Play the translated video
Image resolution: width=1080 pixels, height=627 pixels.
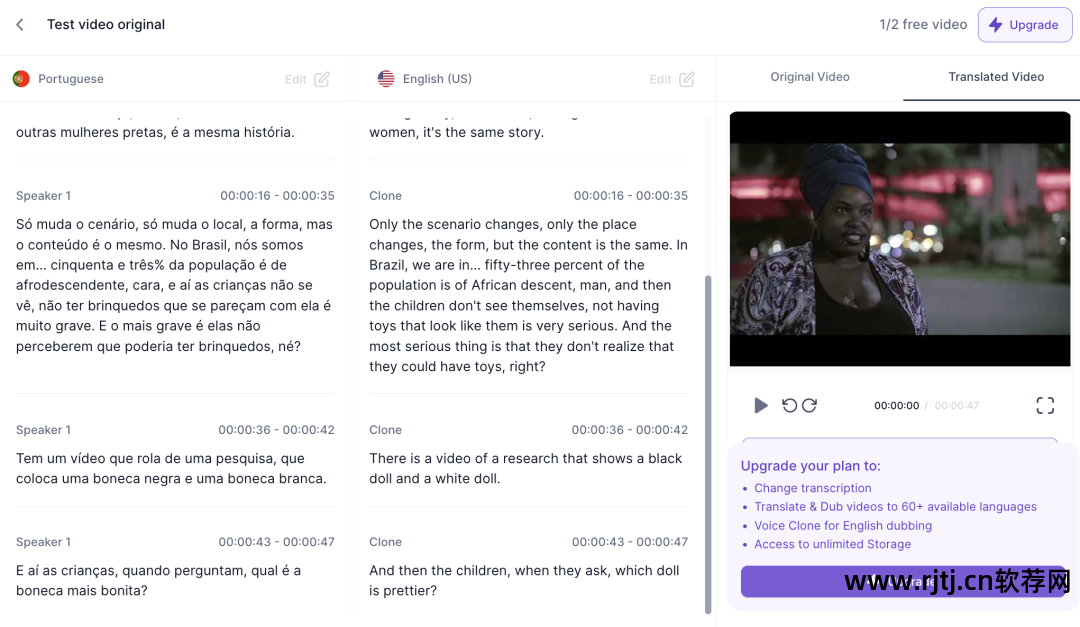pos(760,405)
